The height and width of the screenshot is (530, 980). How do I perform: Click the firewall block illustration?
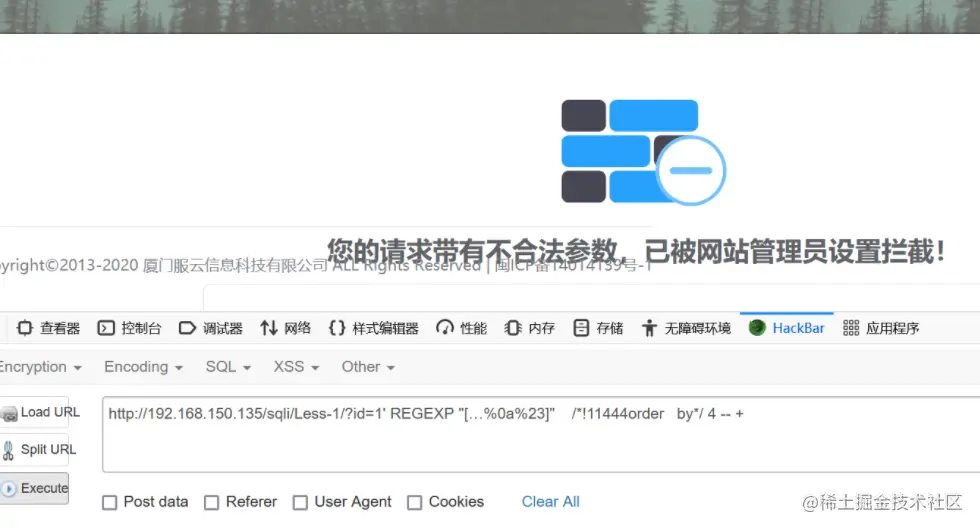click(x=643, y=152)
